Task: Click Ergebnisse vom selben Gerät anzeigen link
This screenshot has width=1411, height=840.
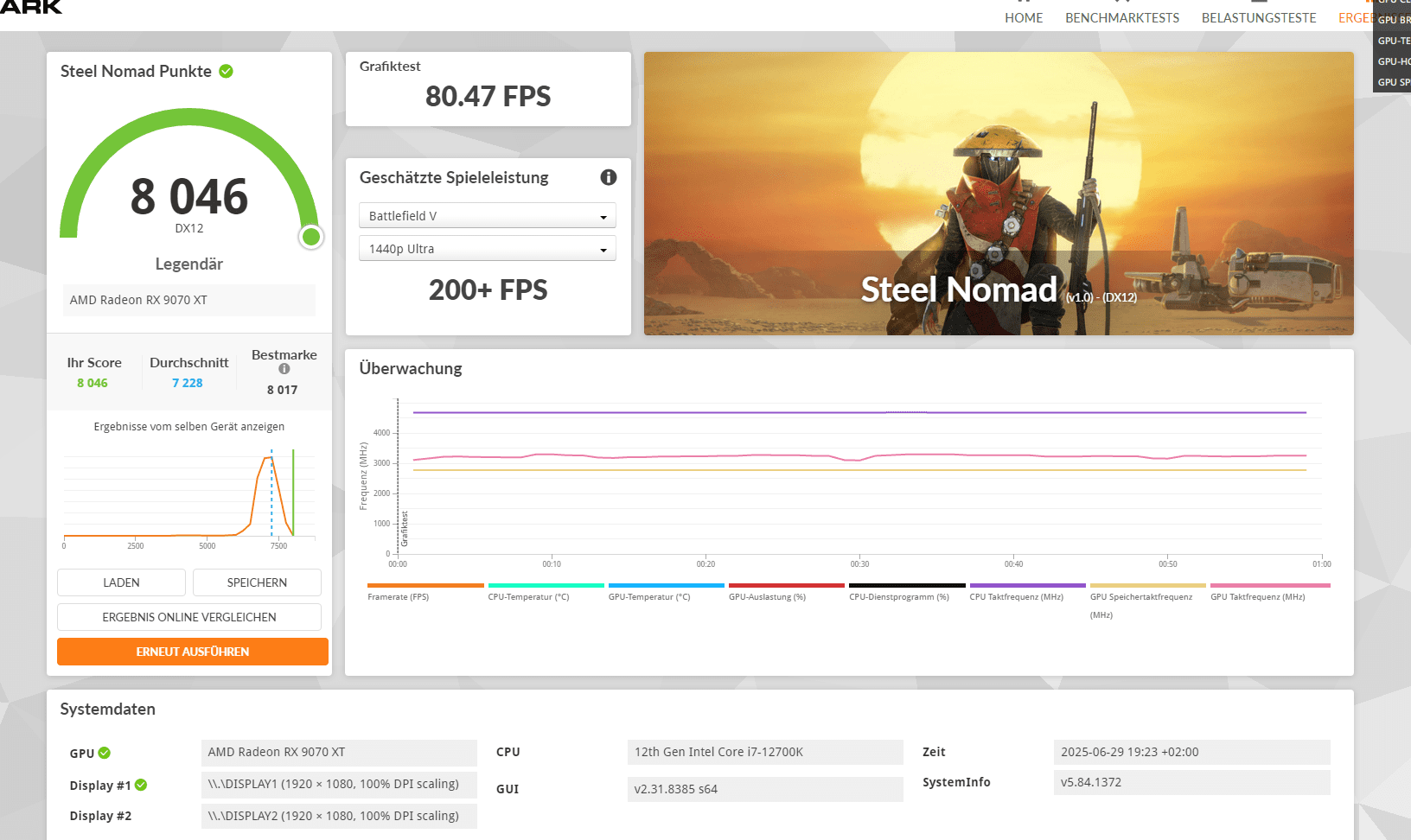Action: (189, 427)
